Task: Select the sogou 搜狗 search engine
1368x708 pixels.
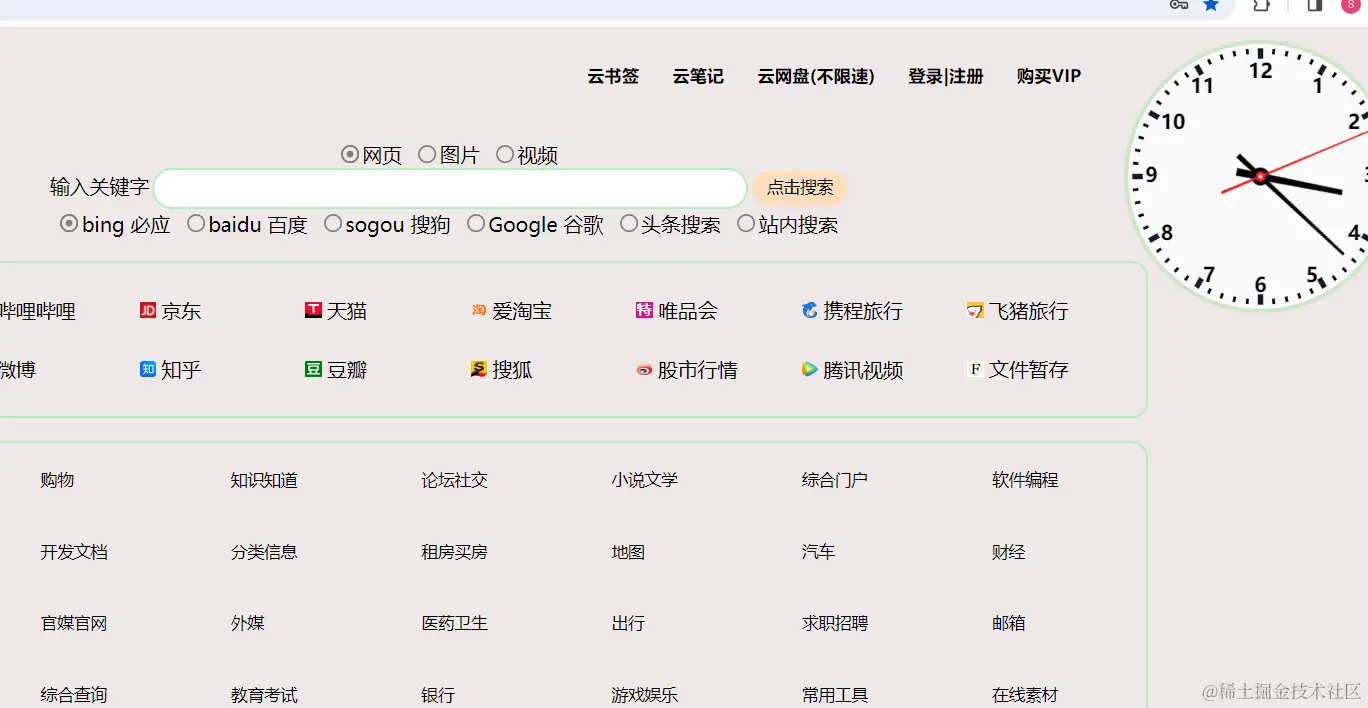Action: (333, 224)
